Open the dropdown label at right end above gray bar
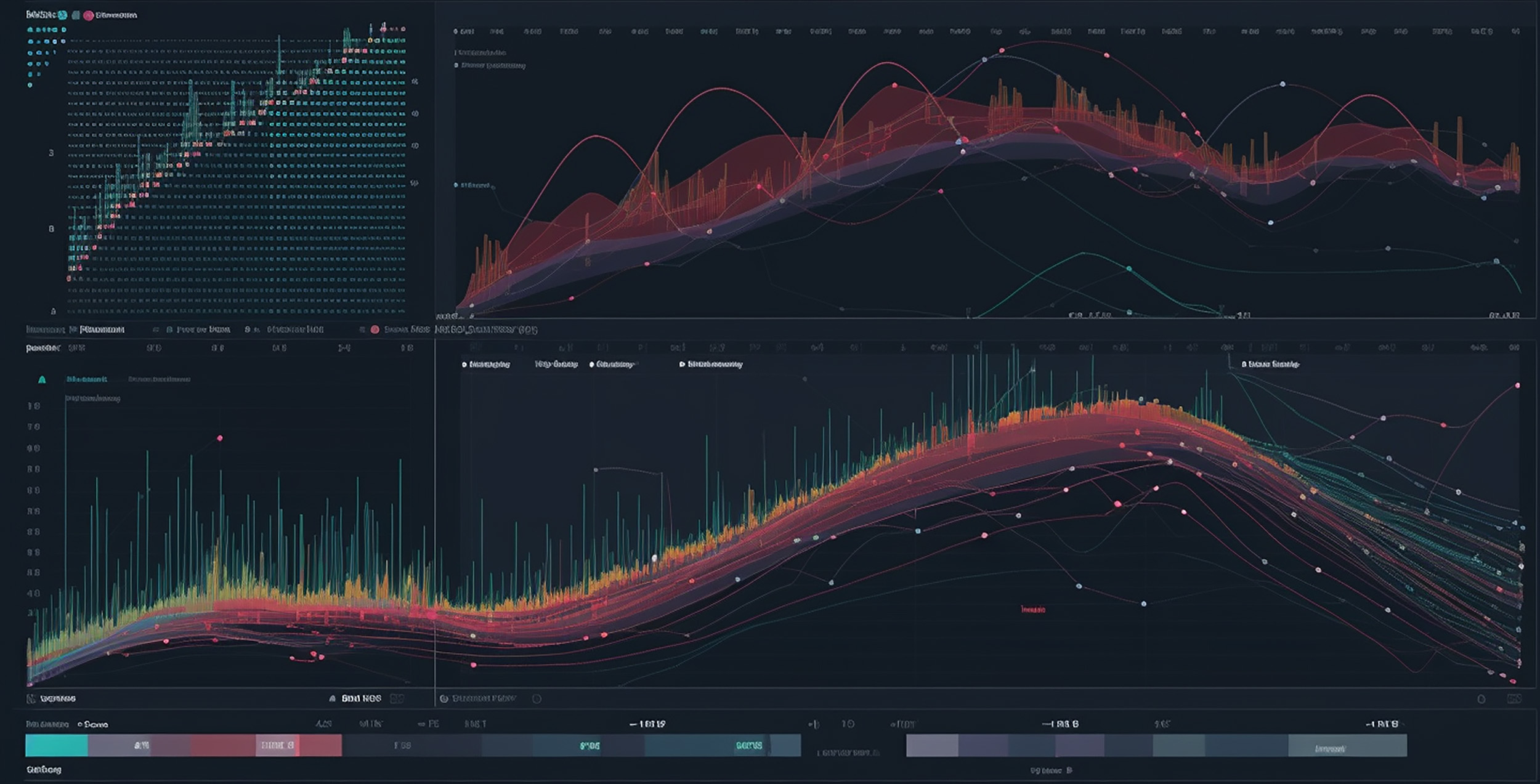 pos(1381,724)
